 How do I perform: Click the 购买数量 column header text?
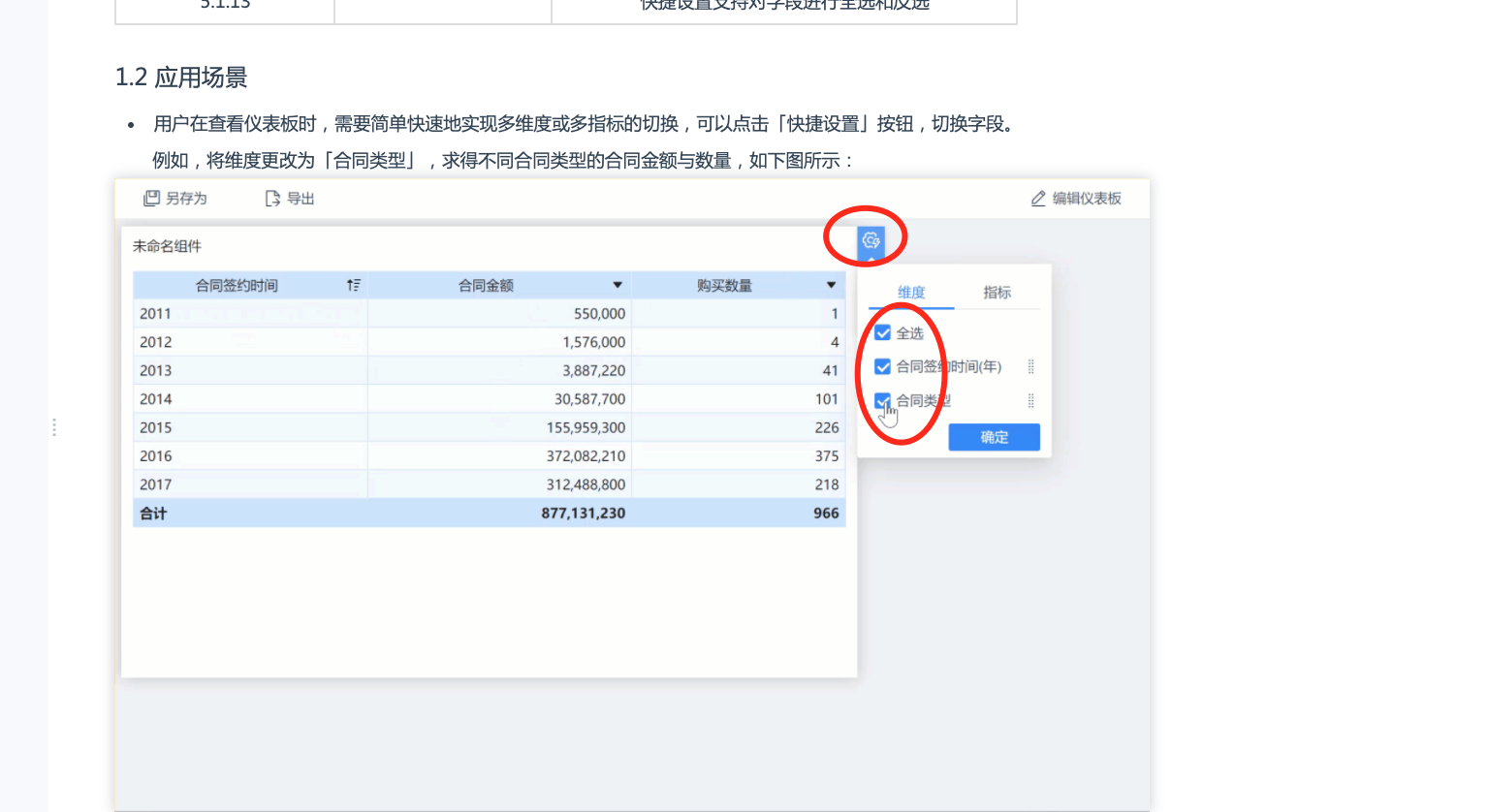[x=724, y=285]
